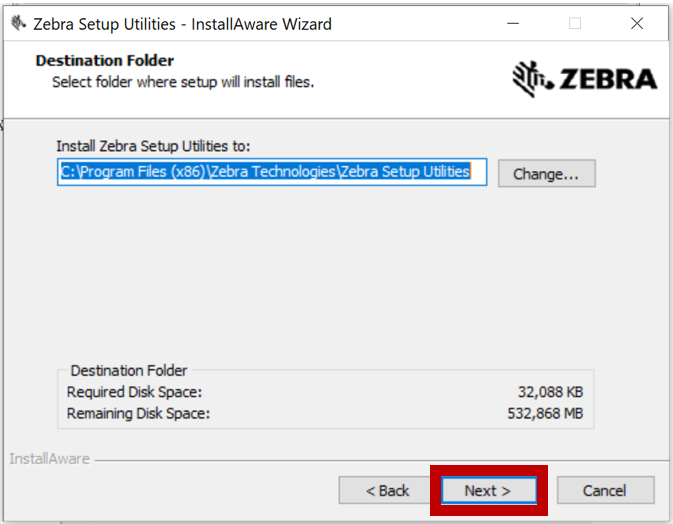
Task: Click the maximize button in title bar
Action: click(x=575, y=23)
